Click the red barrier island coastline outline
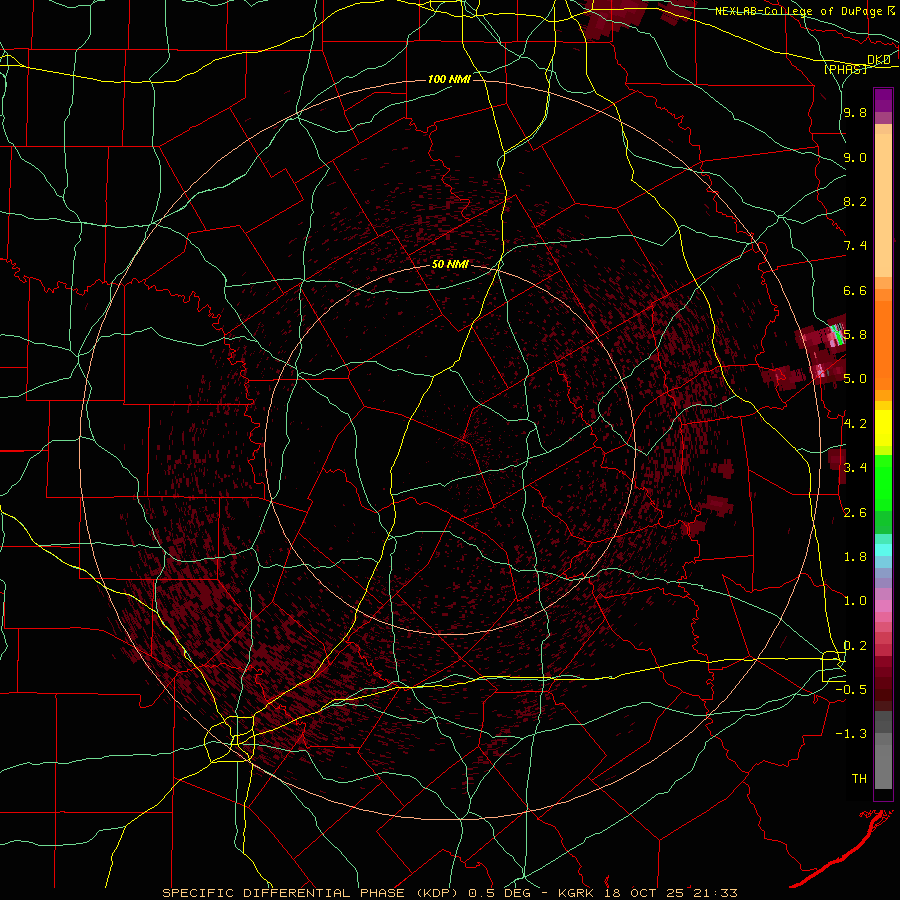The image size is (900, 900). click(x=844, y=849)
